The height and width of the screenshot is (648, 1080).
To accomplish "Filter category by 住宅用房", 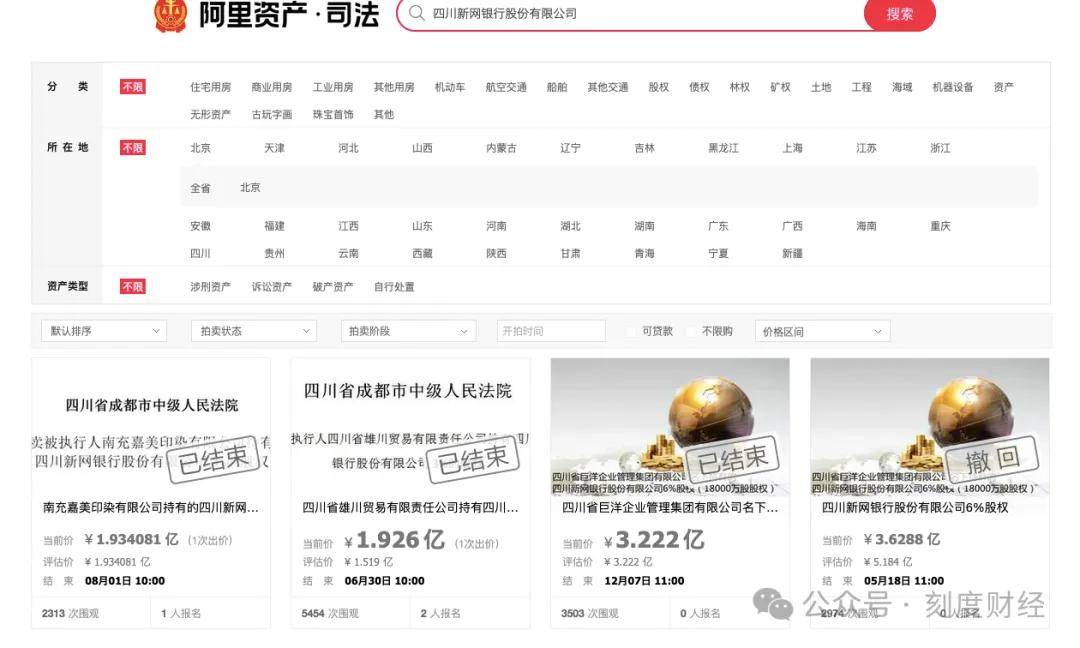I will [x=211, y=87].
